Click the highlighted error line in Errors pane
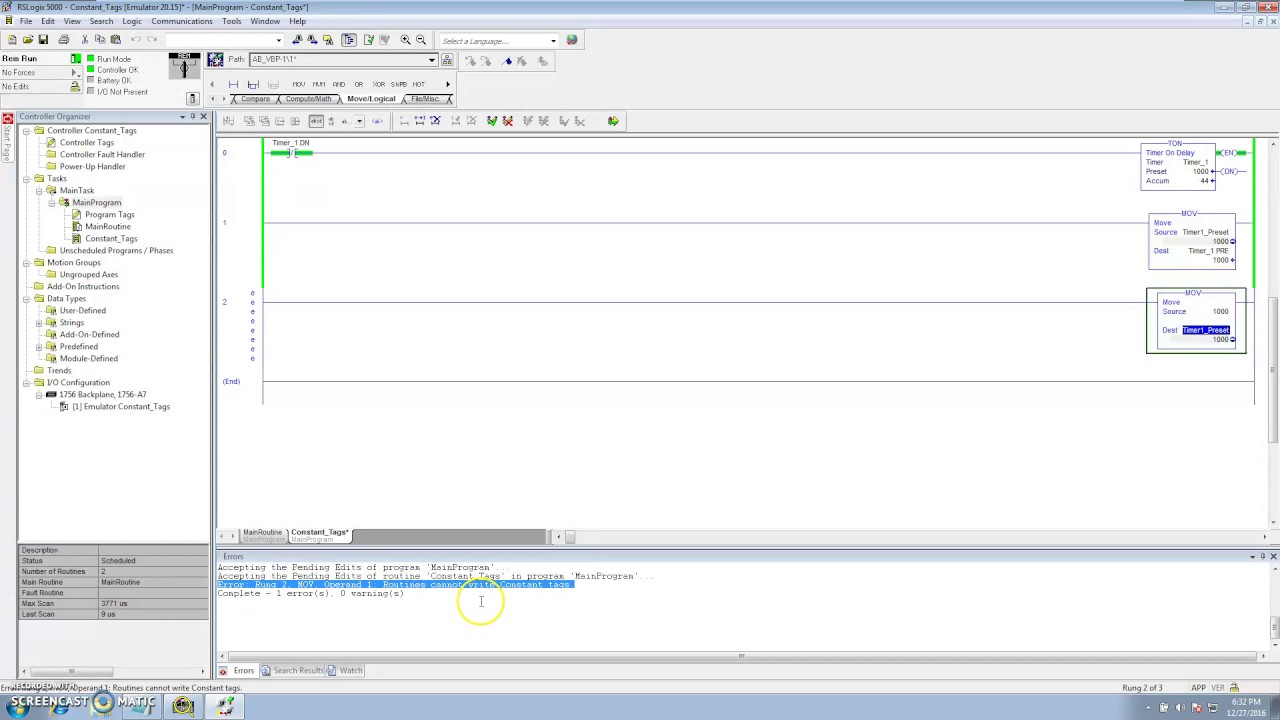This screenshot has height=720, width=1280. pyautogui.click(x=395, y=585)
